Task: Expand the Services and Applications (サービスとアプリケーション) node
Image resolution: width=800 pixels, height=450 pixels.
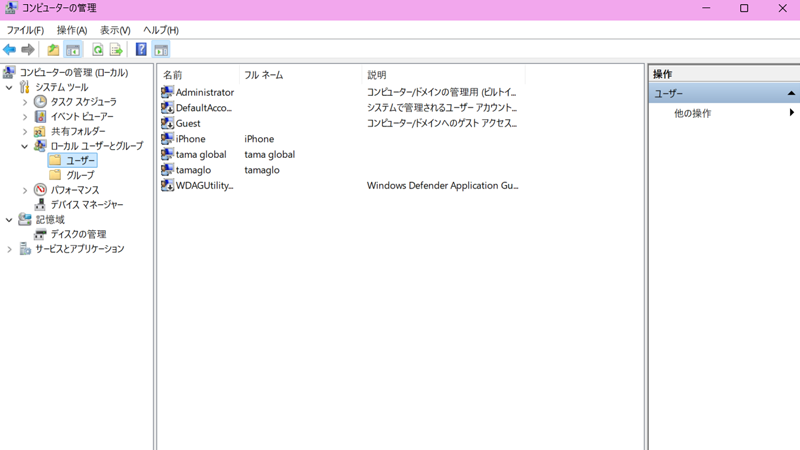Action: [10, 249]
